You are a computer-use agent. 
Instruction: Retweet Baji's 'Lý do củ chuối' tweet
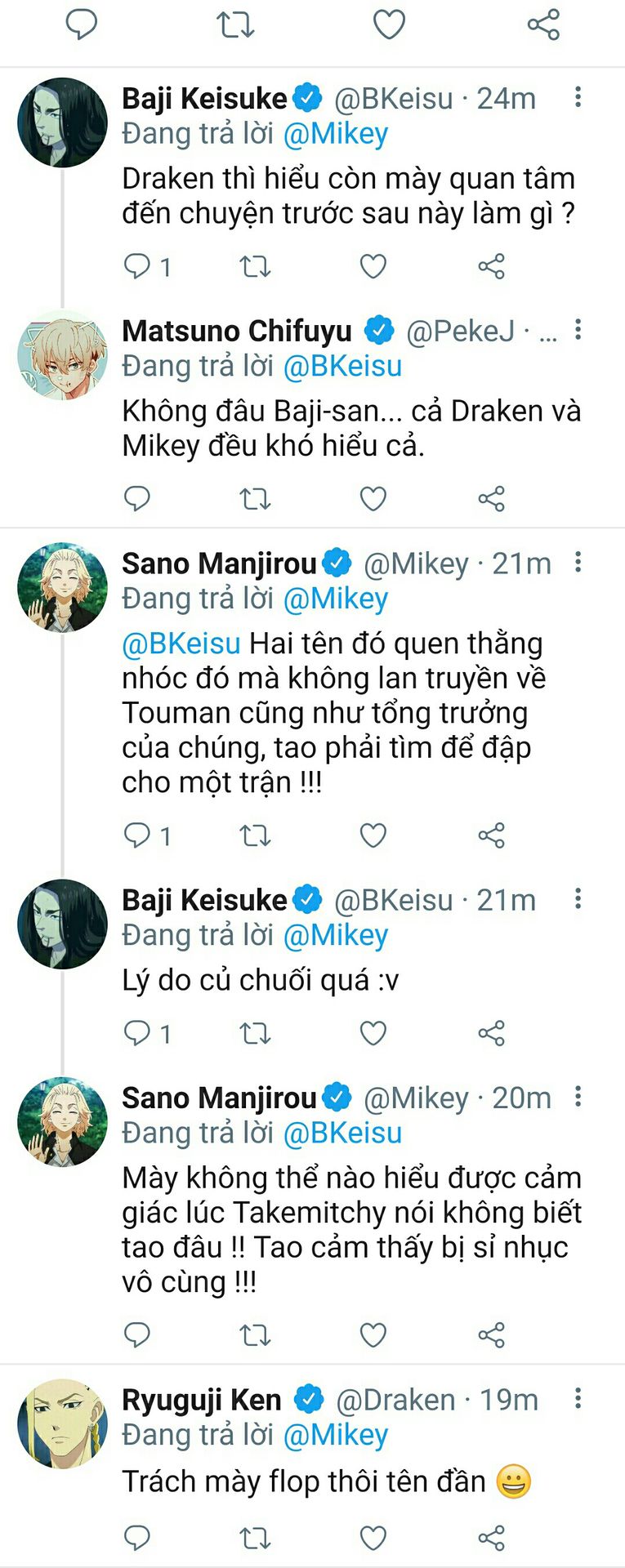click(x=255, y=1033)
